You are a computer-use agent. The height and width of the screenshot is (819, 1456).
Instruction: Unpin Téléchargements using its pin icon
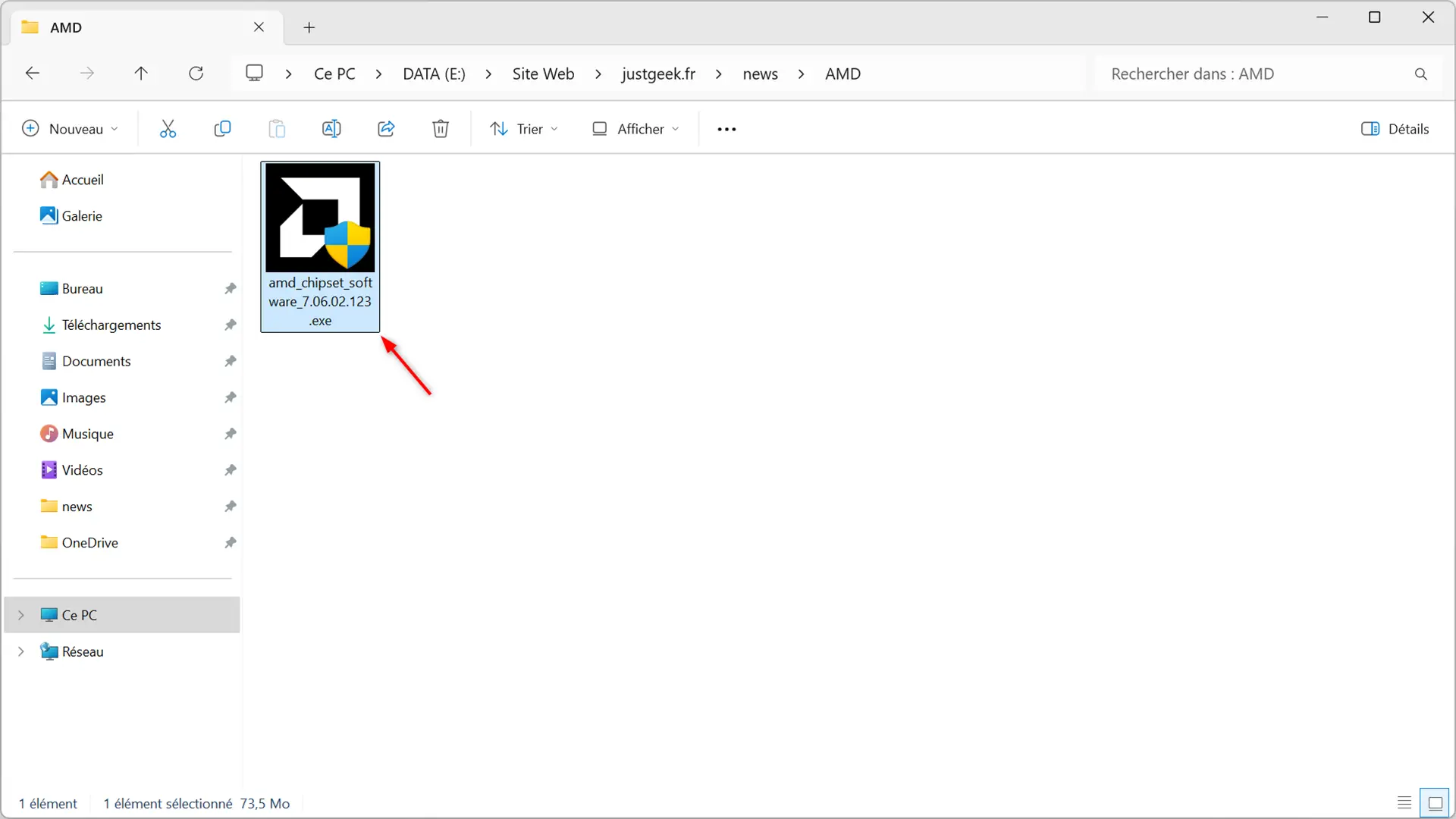(x=231, y=325)
